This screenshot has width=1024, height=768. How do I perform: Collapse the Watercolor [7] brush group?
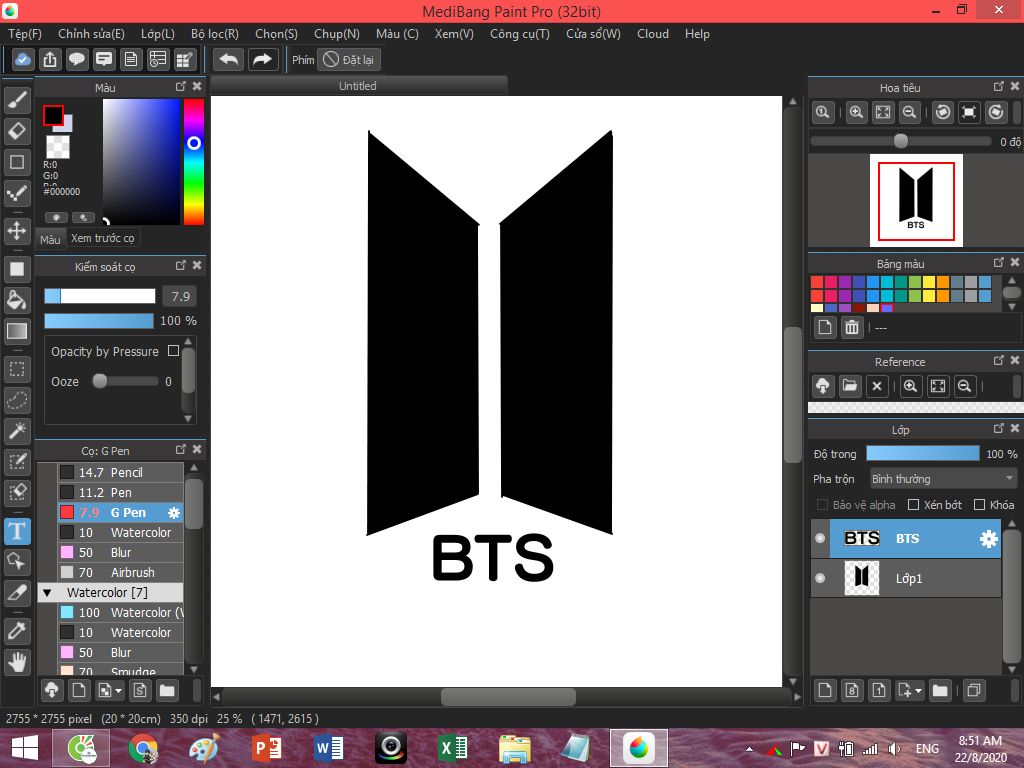click(47, 593)
